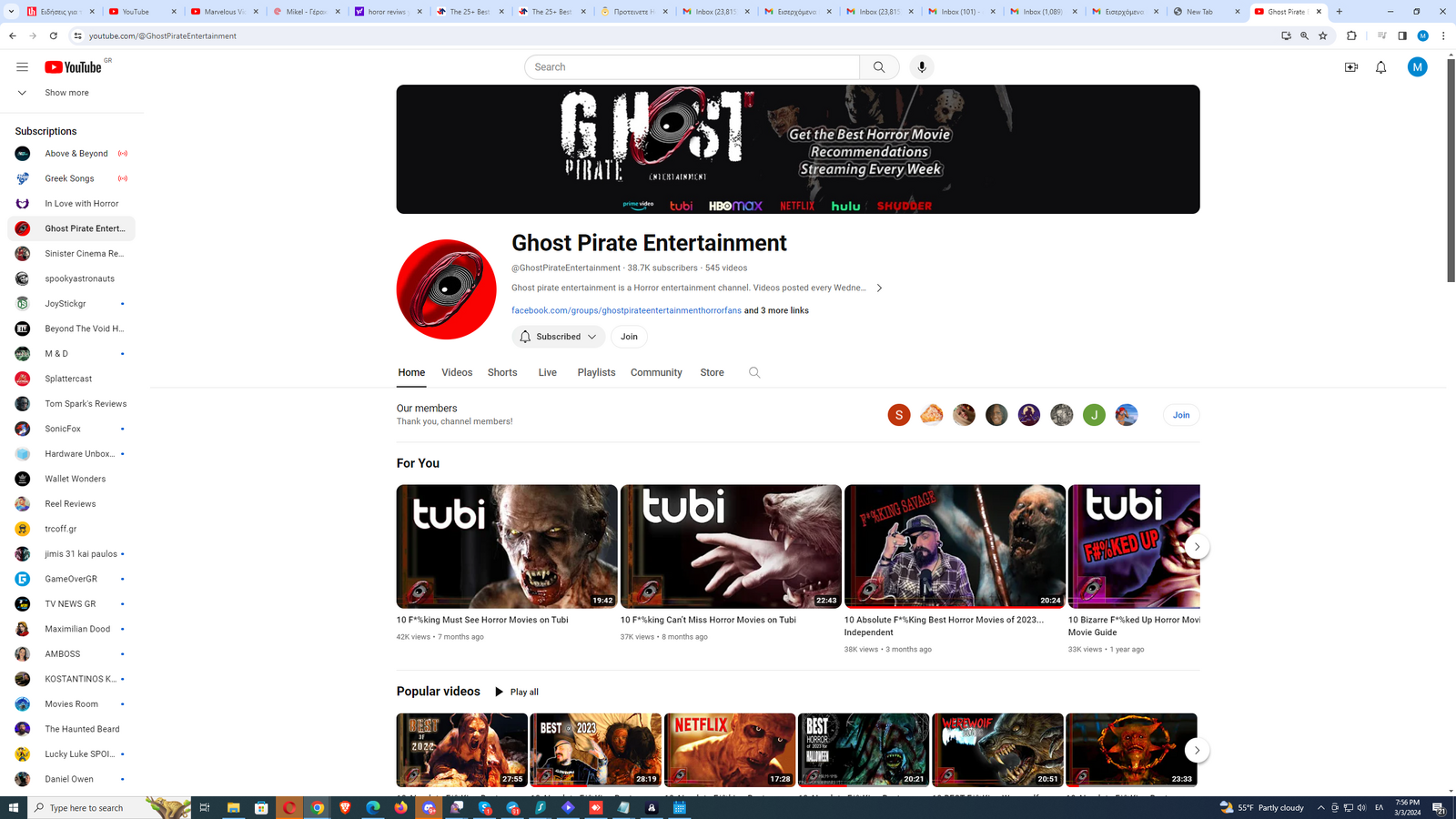Open 10 Can't Miss Horror Movies thumbnail

click(x=731, y=546)
